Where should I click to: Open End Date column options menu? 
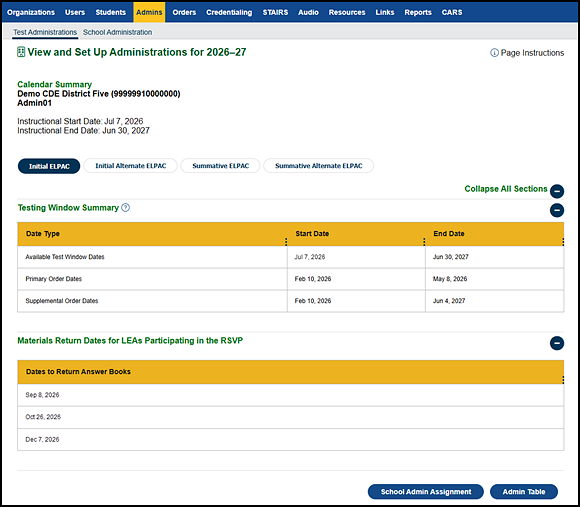[x=563, y=242]
